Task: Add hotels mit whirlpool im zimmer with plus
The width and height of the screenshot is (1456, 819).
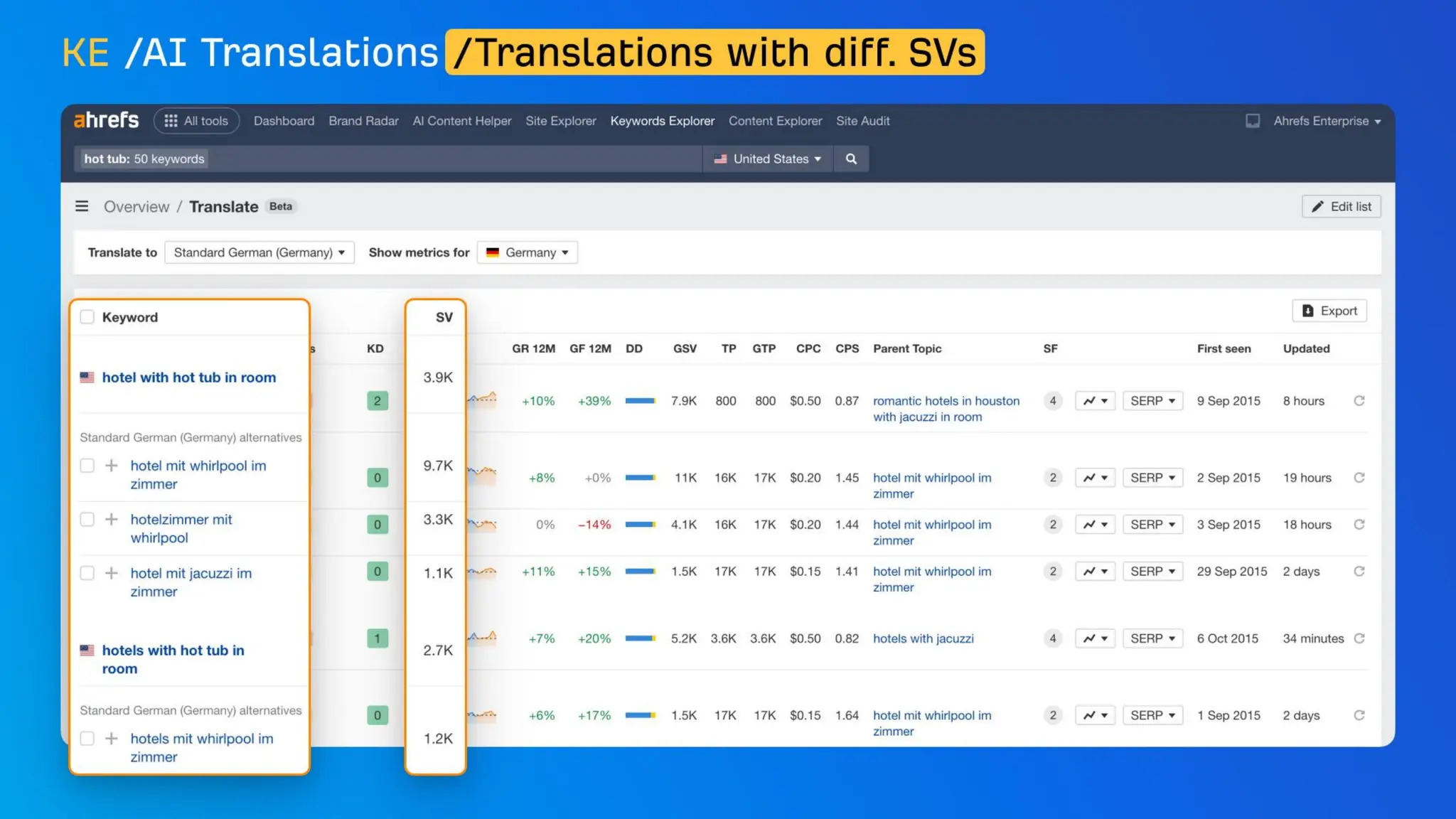Action: 112,739
